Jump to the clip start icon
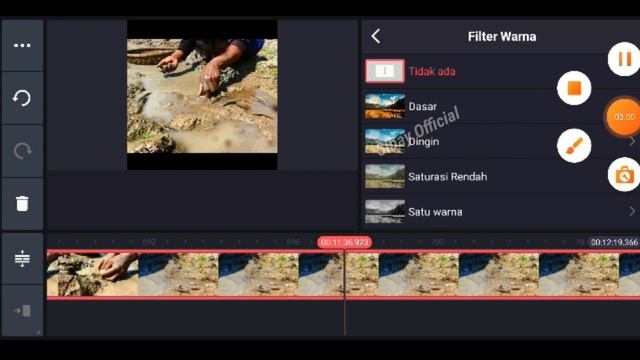Image resolution: width=640 pixels, height=360 pixels. pos(22,311)
